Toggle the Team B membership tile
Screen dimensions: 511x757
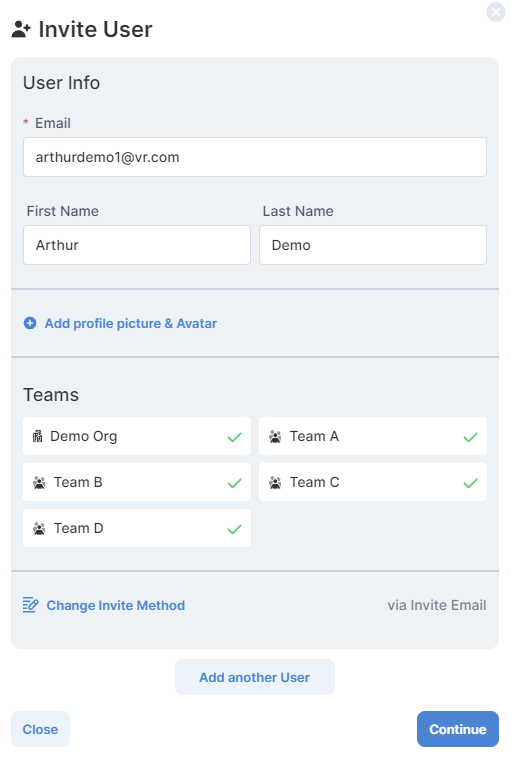click(137, 482)
